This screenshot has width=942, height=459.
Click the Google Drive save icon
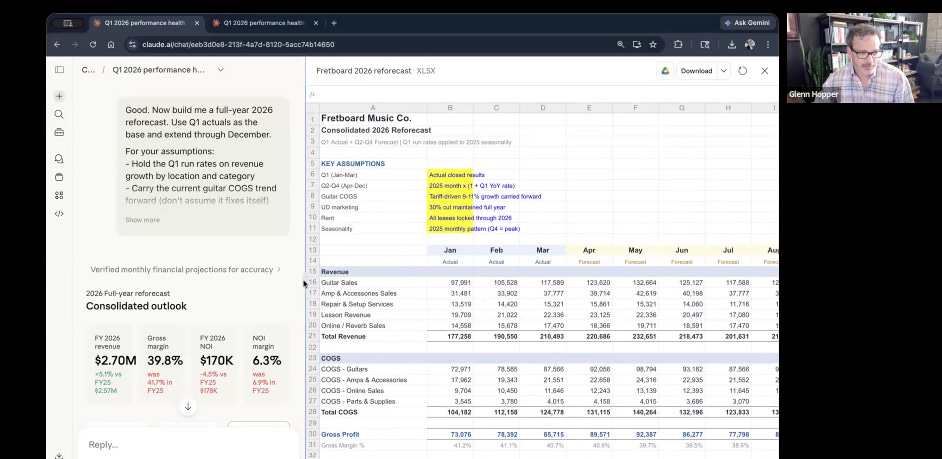click(x=664, y=71)
